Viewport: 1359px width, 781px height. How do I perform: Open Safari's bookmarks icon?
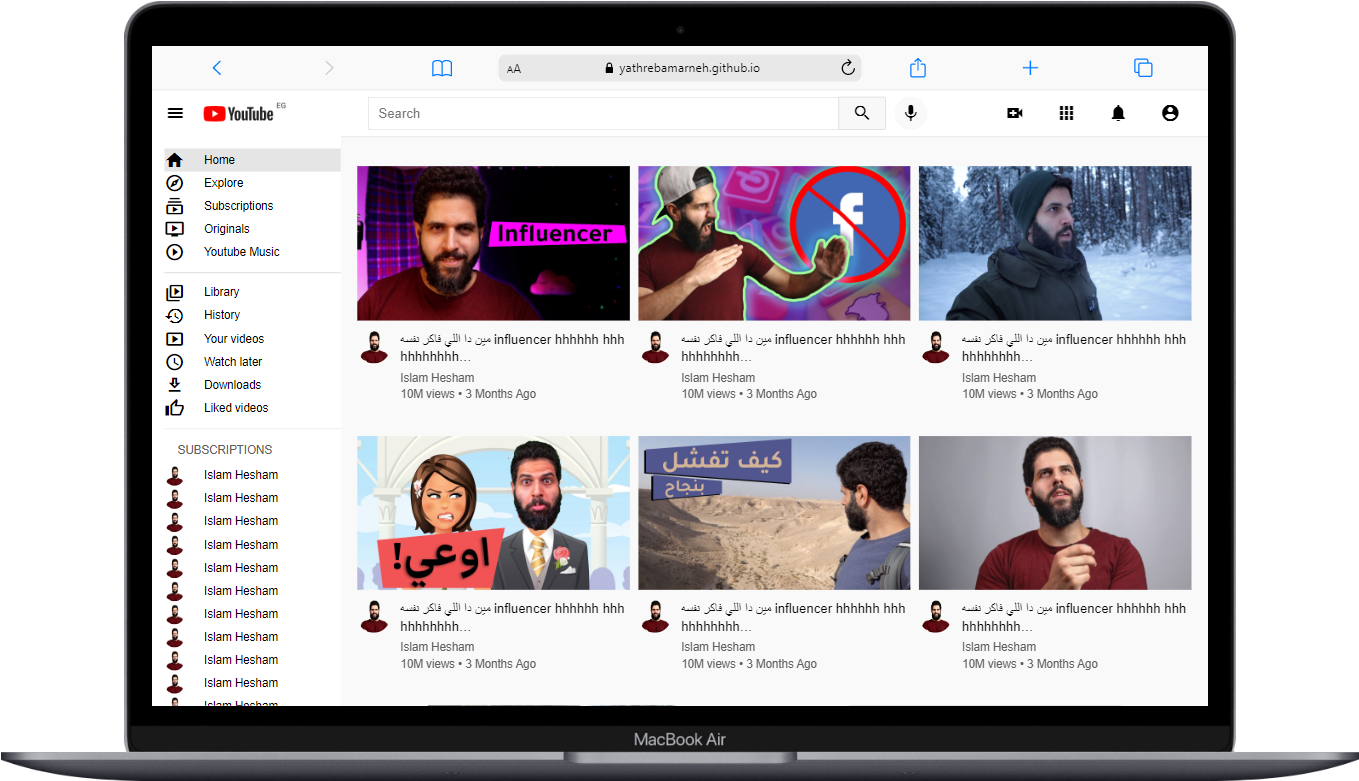tap(441, 67)
